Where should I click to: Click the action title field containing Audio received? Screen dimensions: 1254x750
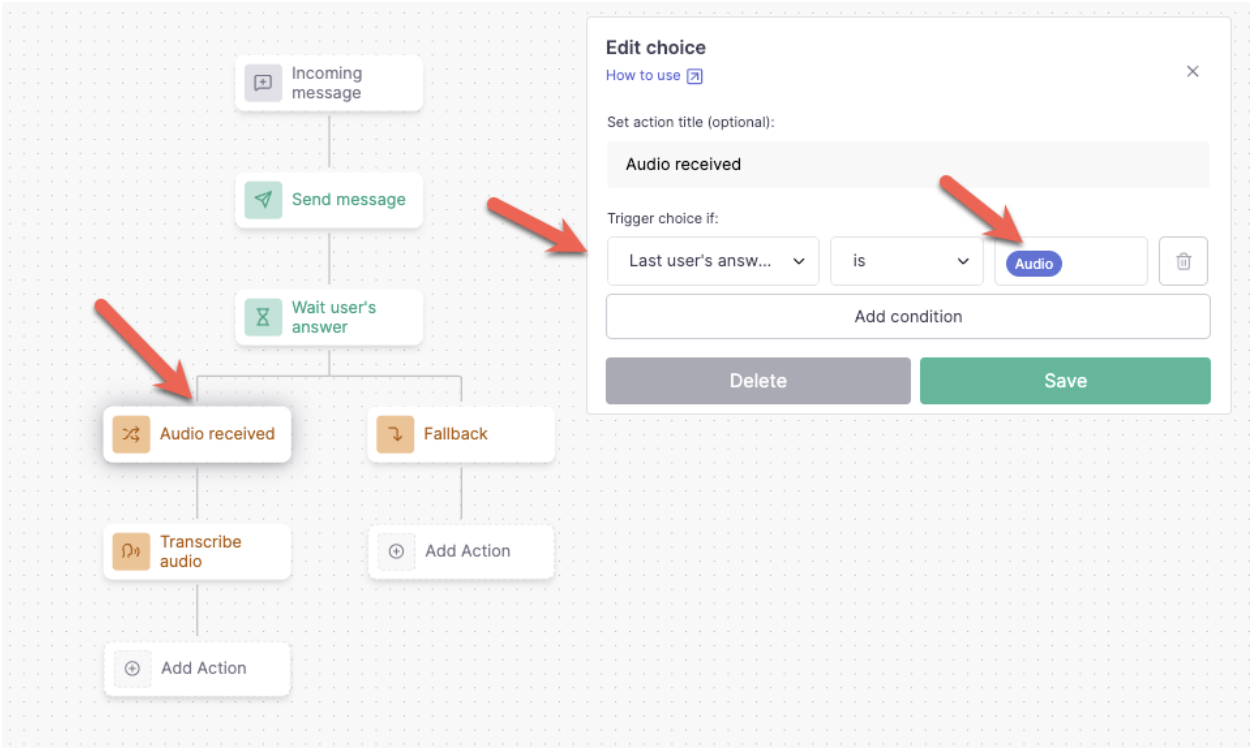(x=908, y=164)
